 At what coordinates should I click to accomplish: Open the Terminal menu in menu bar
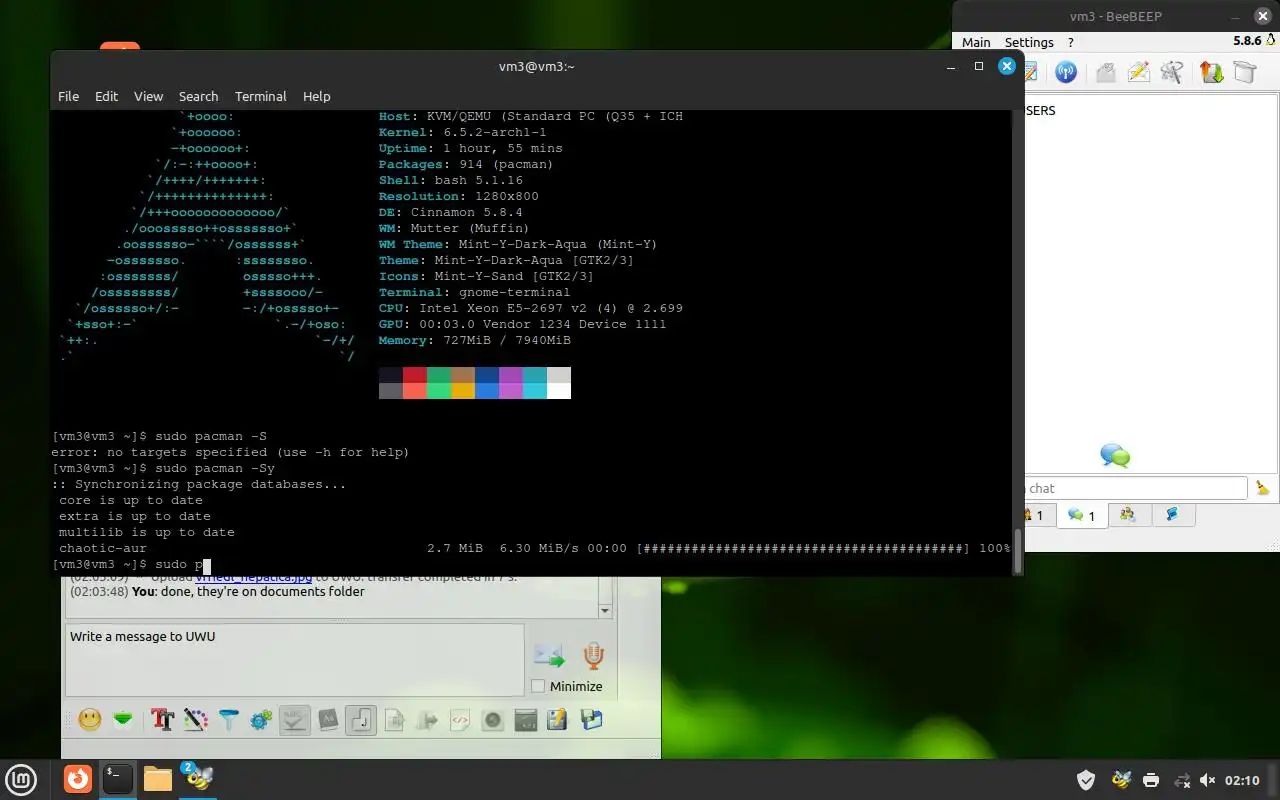tap(260, 96)
